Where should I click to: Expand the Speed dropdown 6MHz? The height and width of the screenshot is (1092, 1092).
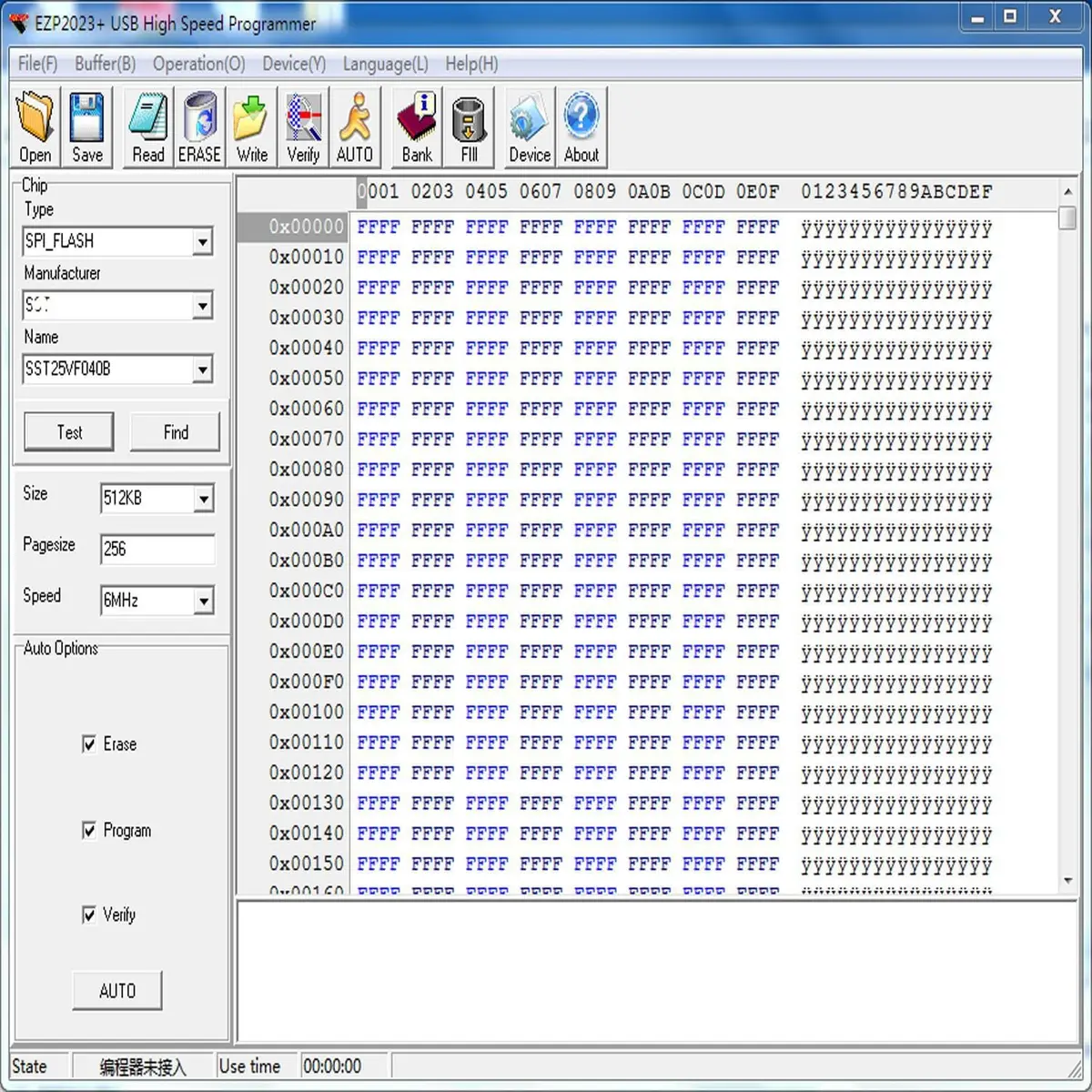click(x=204, y=601)
